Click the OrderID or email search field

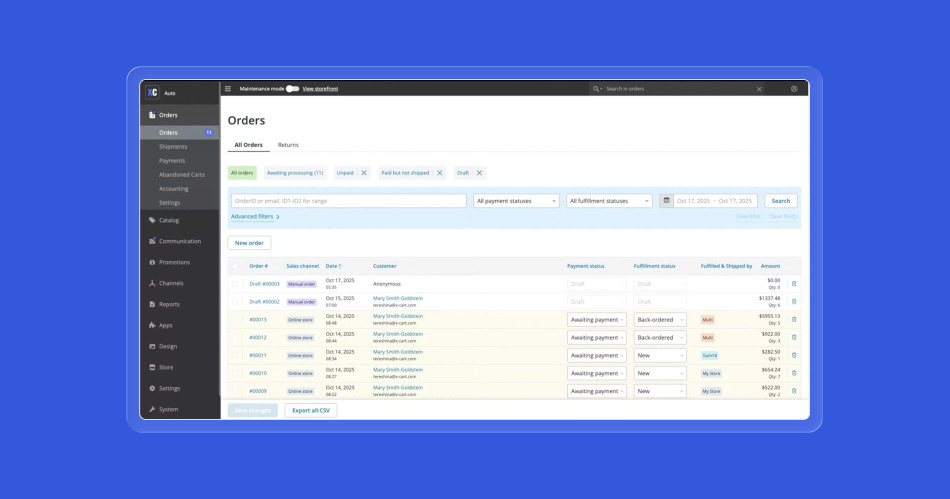click(348, 201)
